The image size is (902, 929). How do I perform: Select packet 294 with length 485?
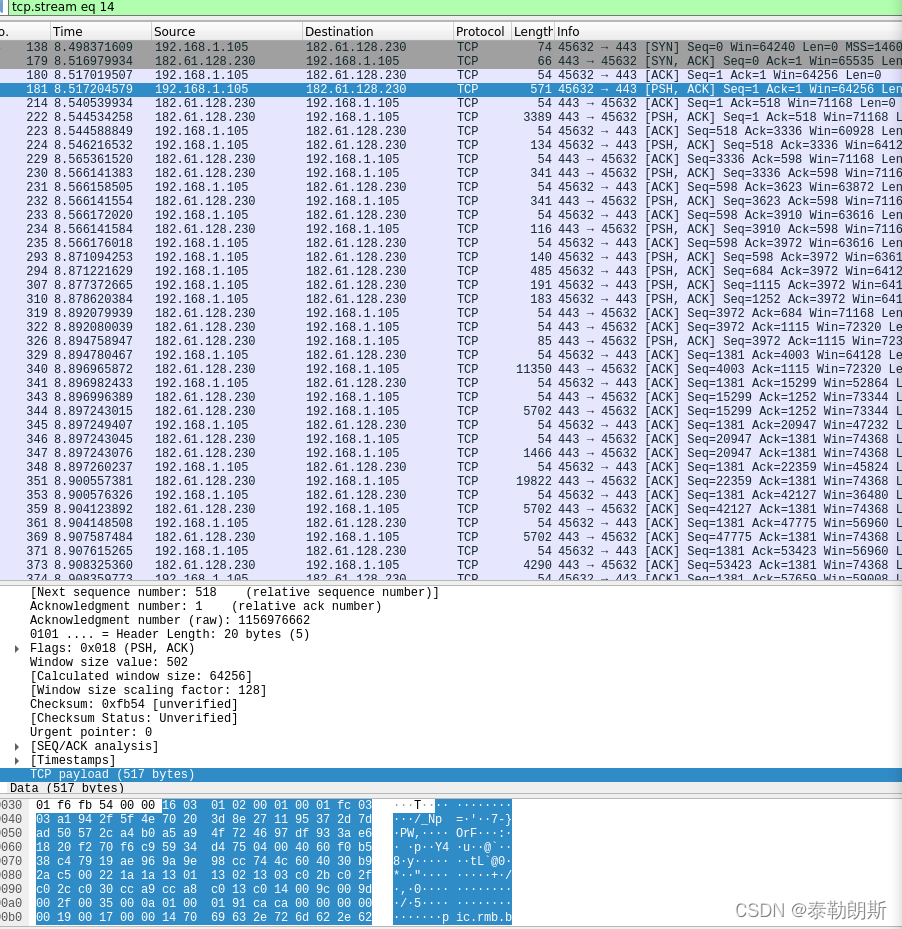pos(451,271)
